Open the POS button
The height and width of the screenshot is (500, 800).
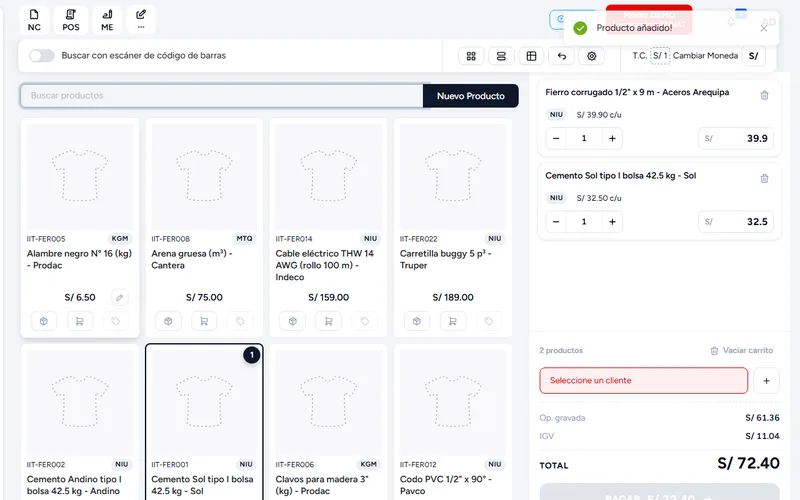pos(71,20)
